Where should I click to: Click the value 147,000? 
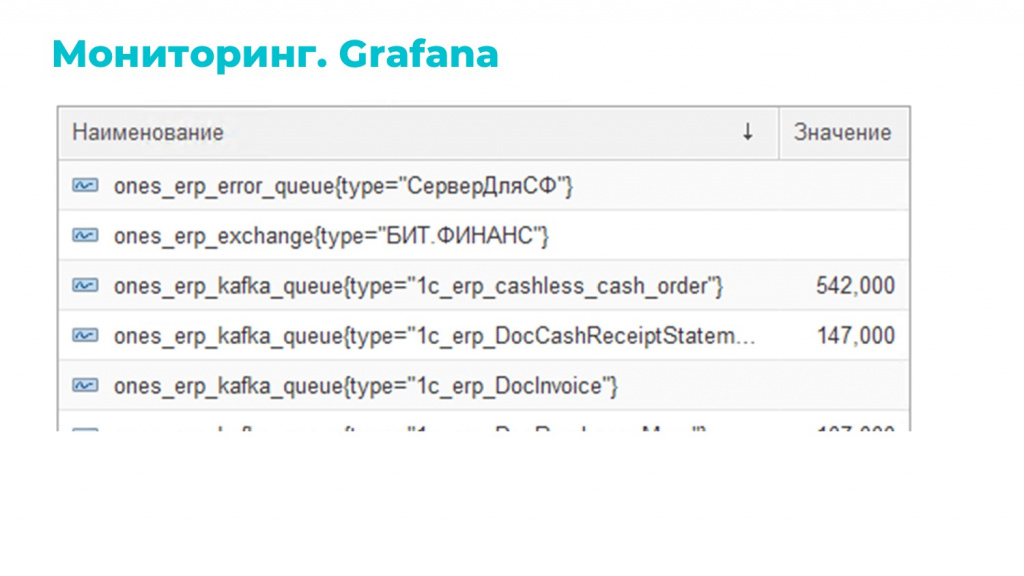click(856, 336)
